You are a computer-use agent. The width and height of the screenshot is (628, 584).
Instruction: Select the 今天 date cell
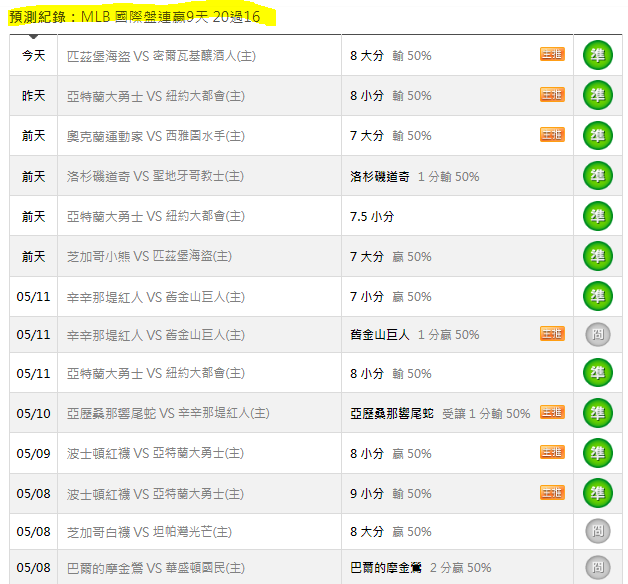point(34,55)
